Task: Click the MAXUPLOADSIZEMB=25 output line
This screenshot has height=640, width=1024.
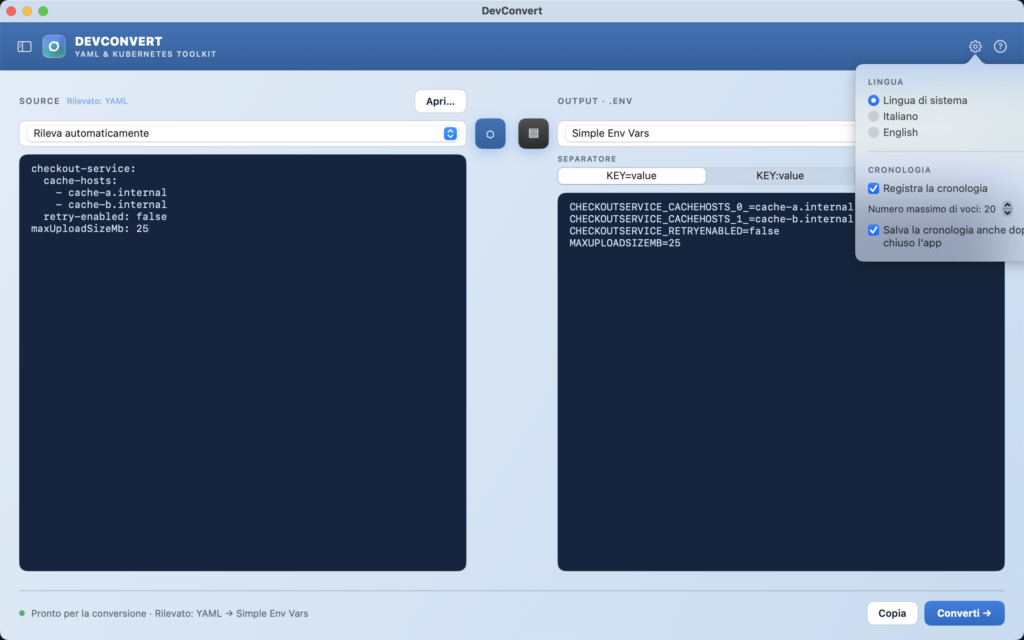Action: (625, 243)
